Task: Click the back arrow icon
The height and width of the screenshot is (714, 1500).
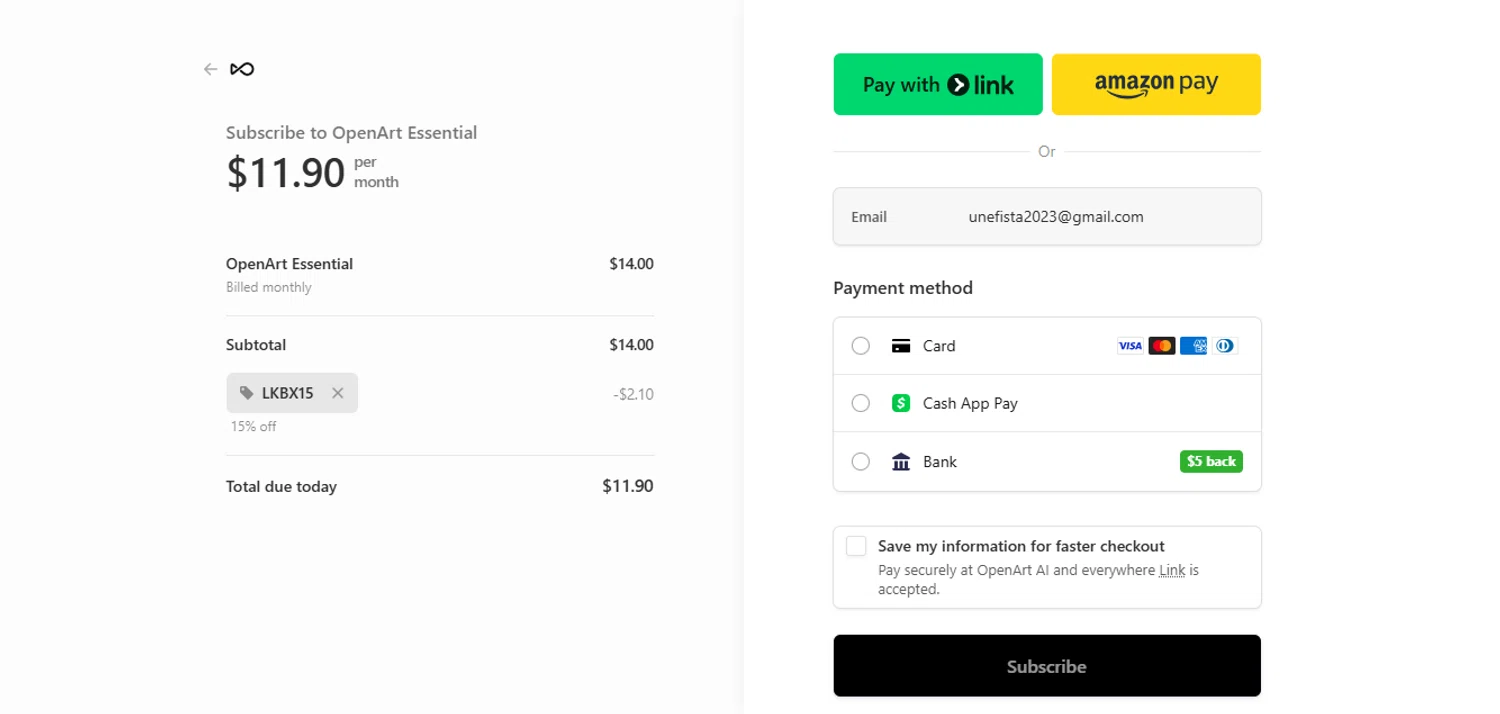Action: 210,69
